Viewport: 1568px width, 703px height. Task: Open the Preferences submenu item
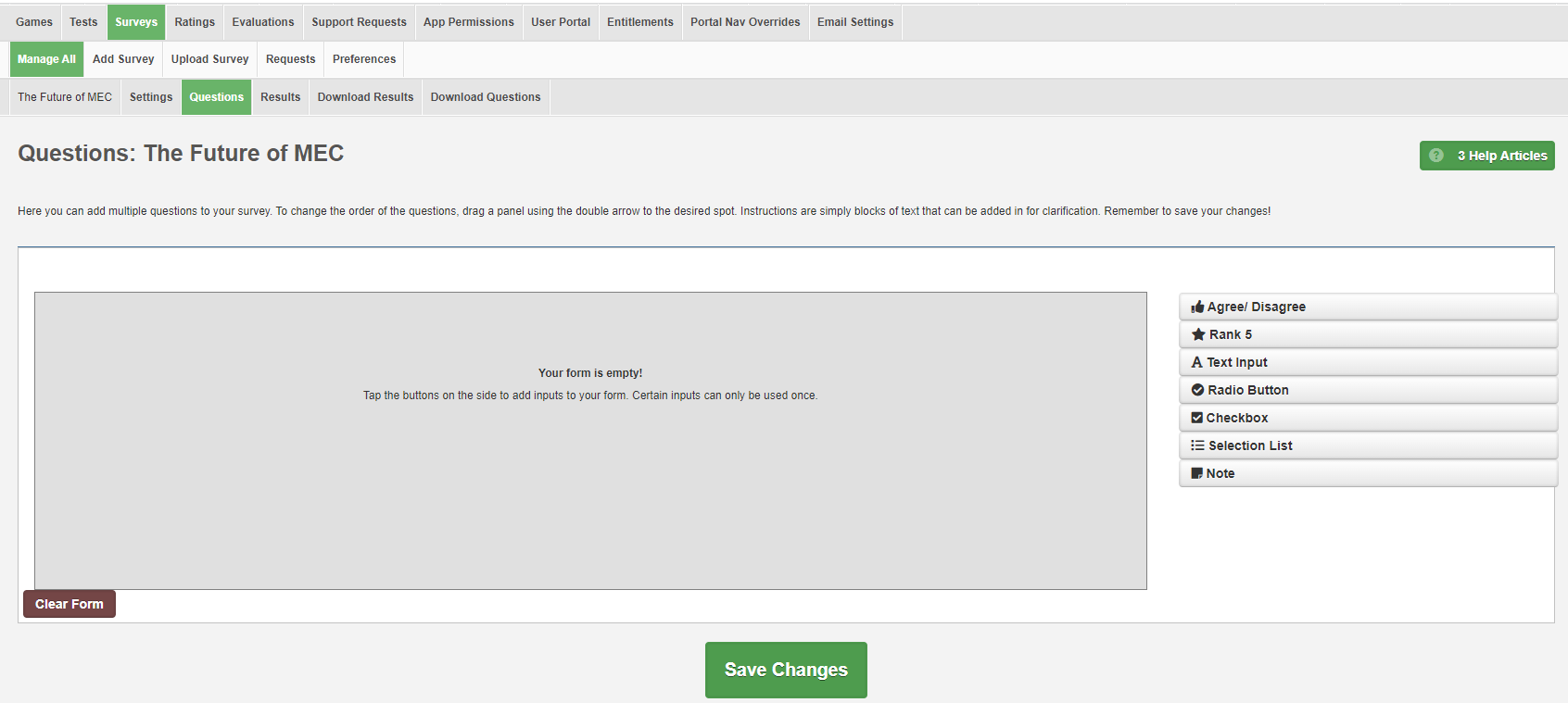364,59
